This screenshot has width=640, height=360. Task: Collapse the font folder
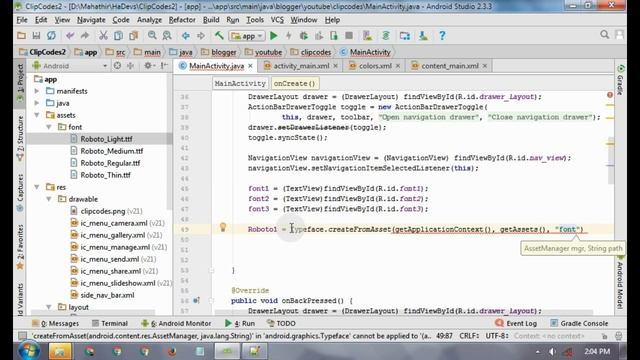coord(49,127)
